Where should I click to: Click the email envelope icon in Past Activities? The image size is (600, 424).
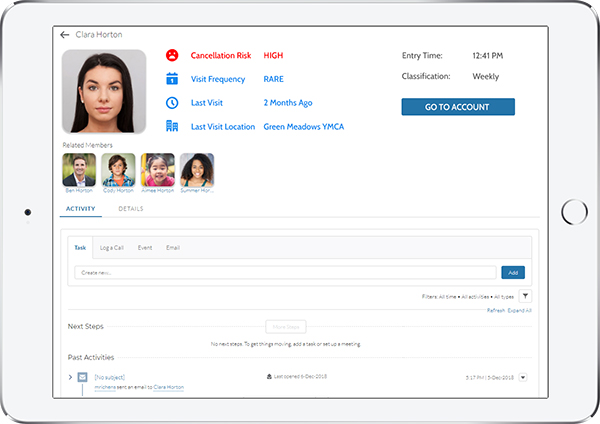(83, 377)
